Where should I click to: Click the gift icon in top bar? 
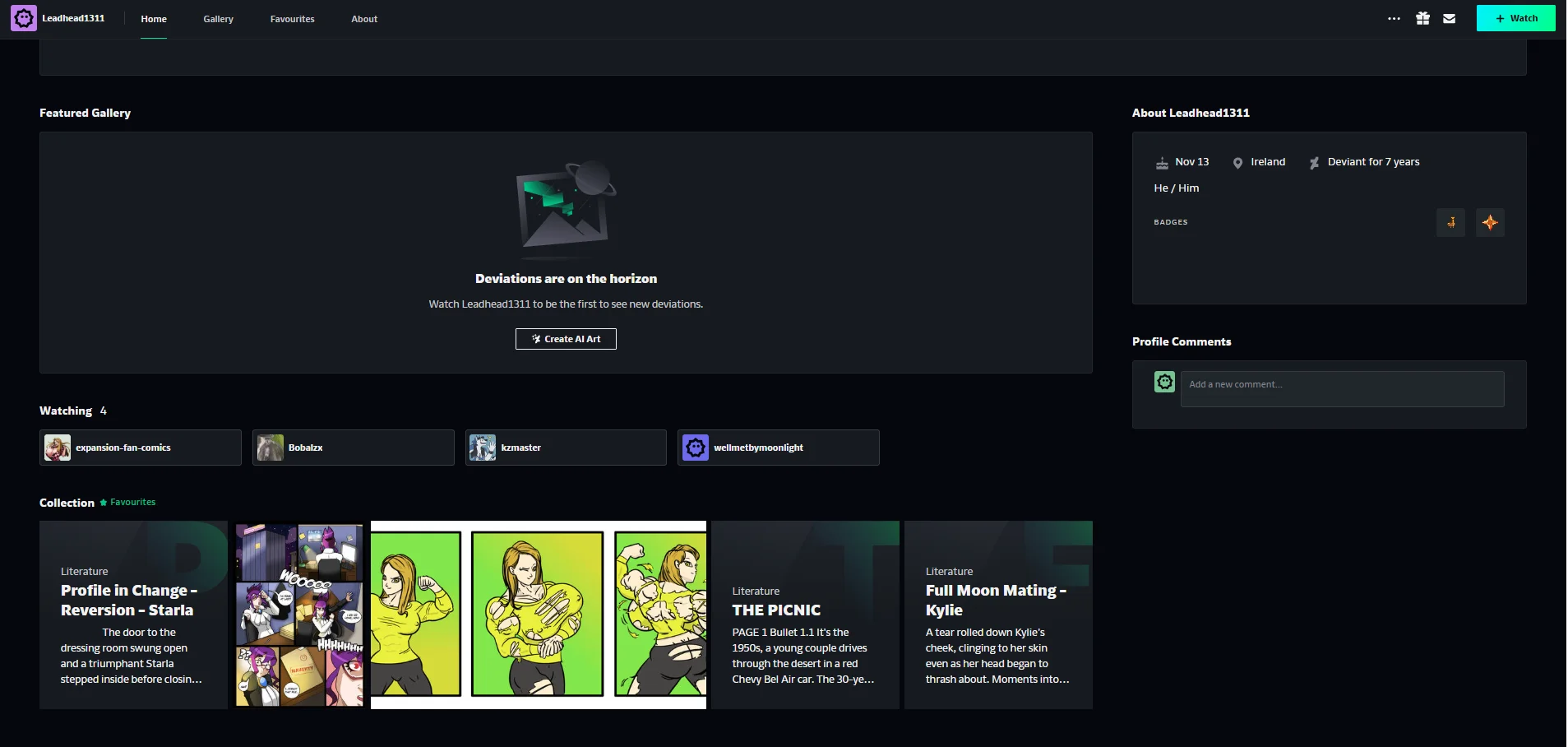pos(1422,18)
